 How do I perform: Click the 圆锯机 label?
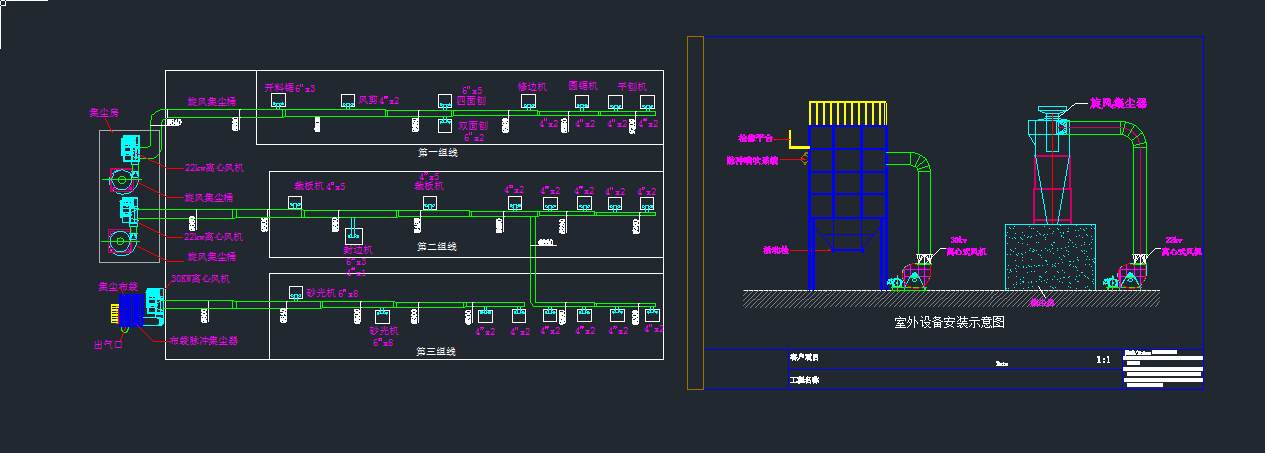click(582, 86)
